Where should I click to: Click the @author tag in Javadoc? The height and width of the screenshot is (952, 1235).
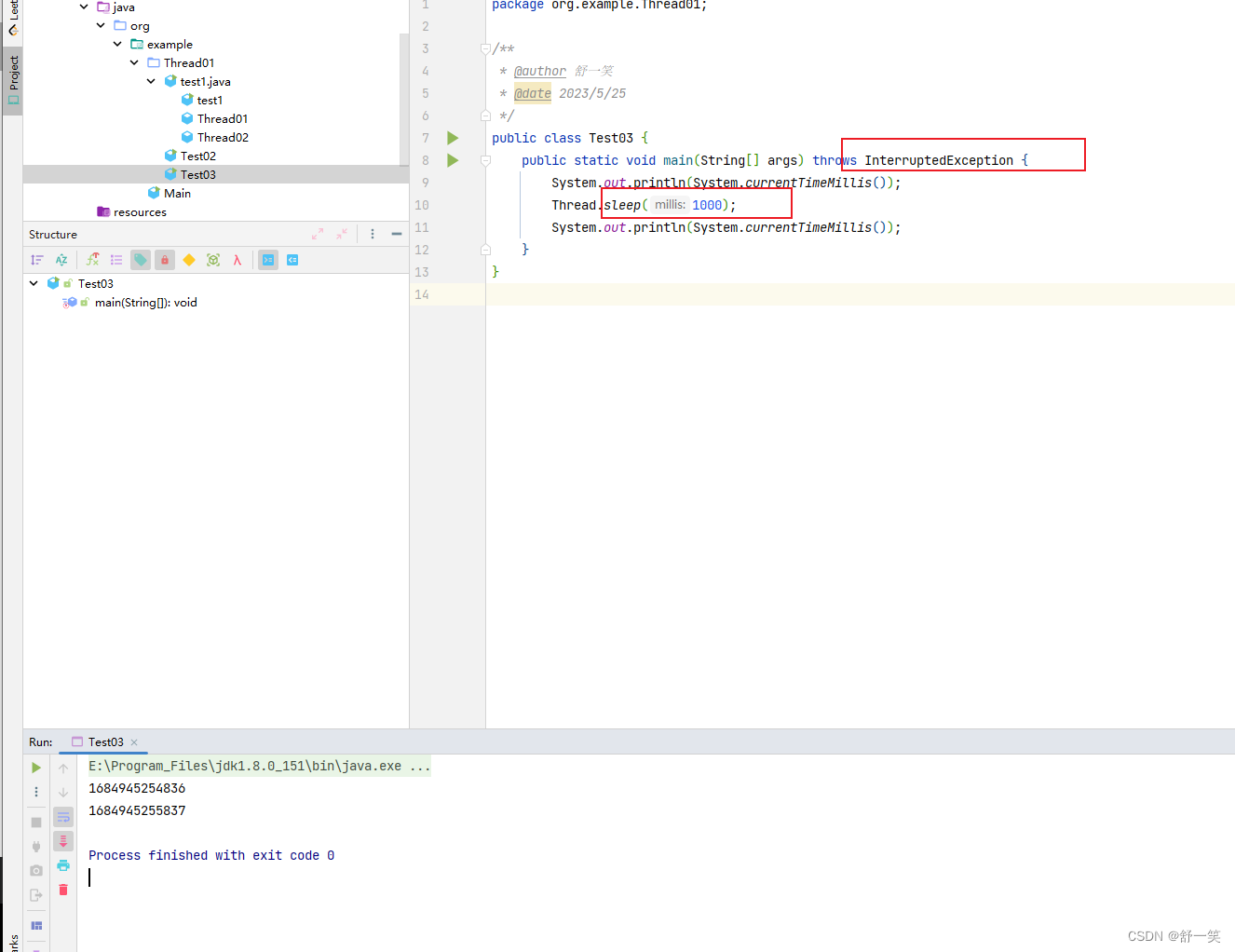[x=539, y=71]
